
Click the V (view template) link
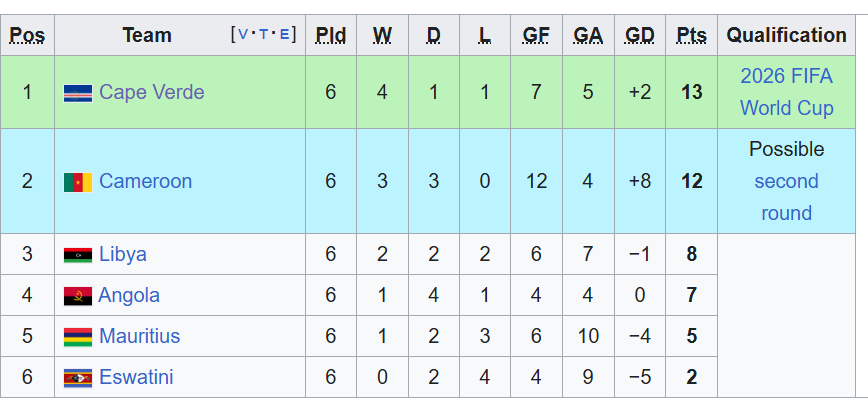[x=244, y=35]
